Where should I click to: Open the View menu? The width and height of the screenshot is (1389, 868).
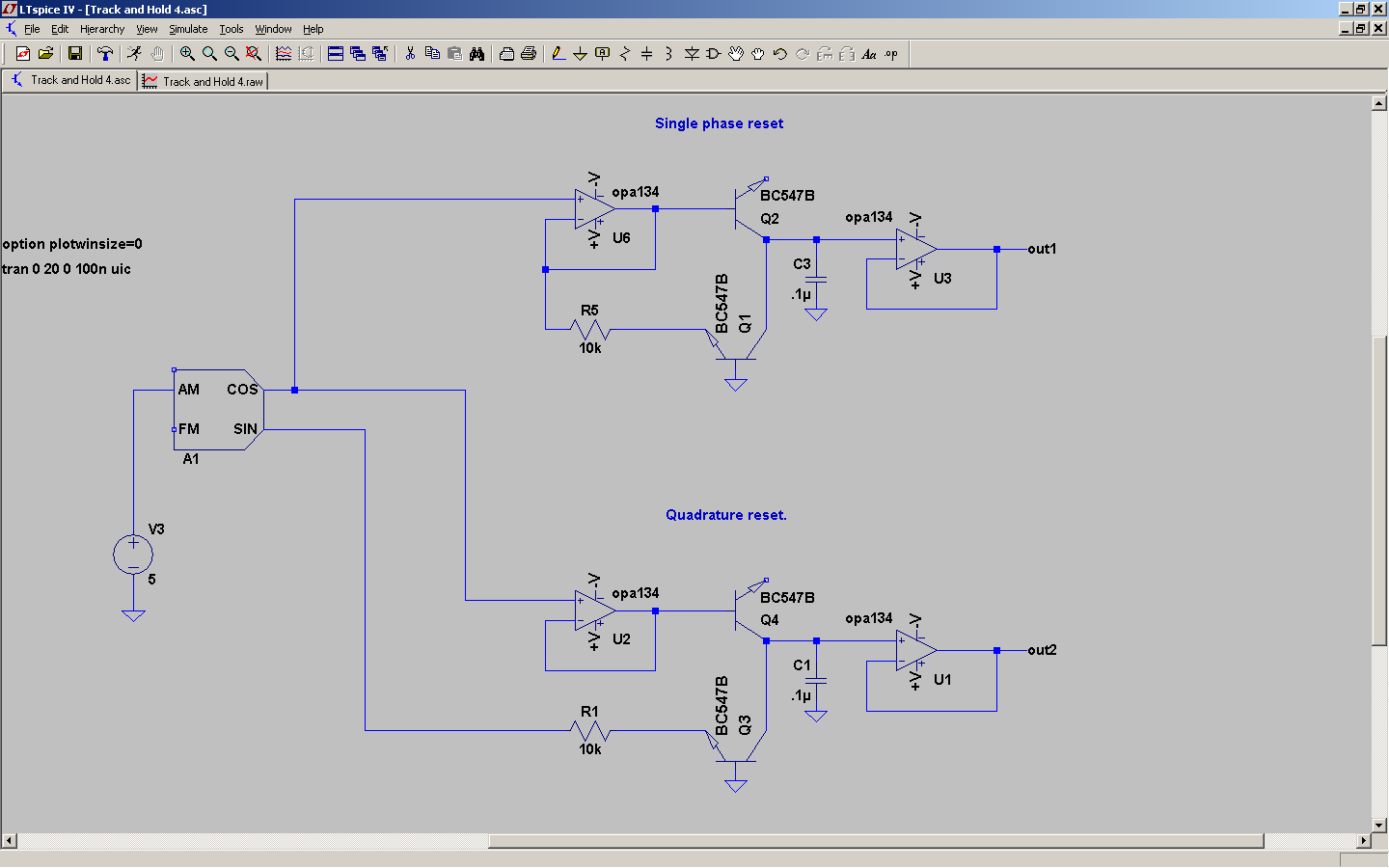147,29
